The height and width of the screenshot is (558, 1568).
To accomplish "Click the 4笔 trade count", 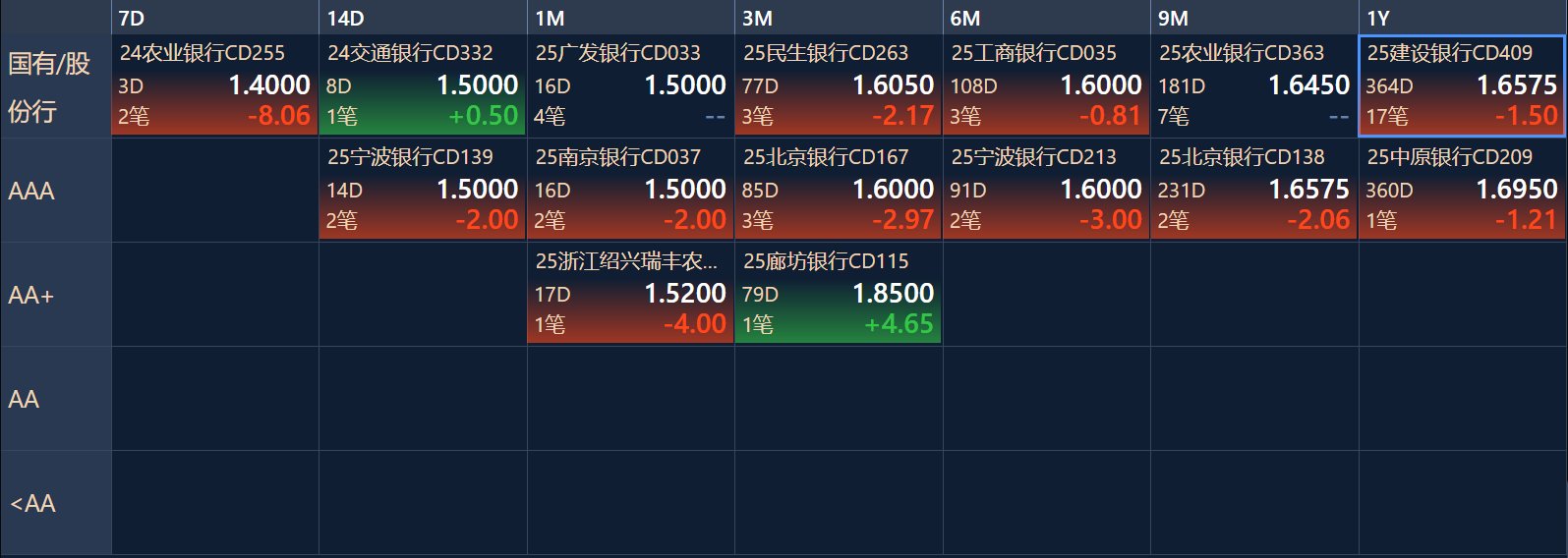I will 550,116.
